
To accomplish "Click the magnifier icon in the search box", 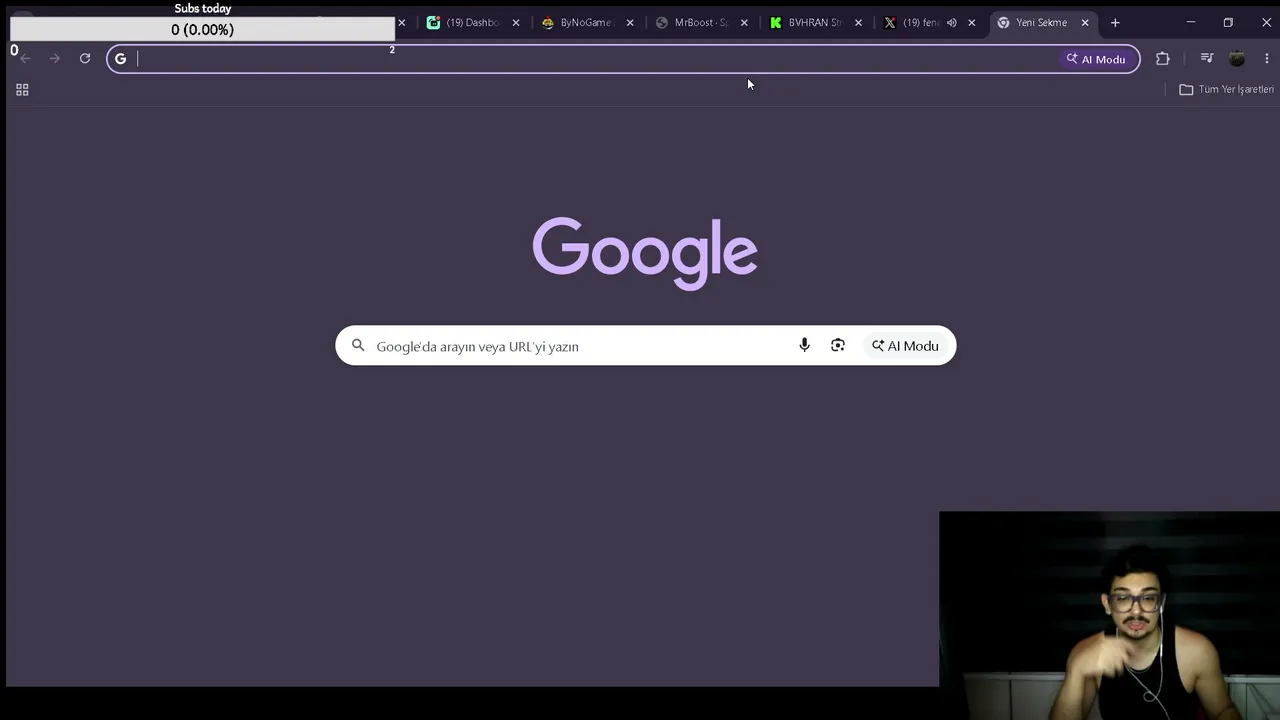I will click(x=358, y=346).
